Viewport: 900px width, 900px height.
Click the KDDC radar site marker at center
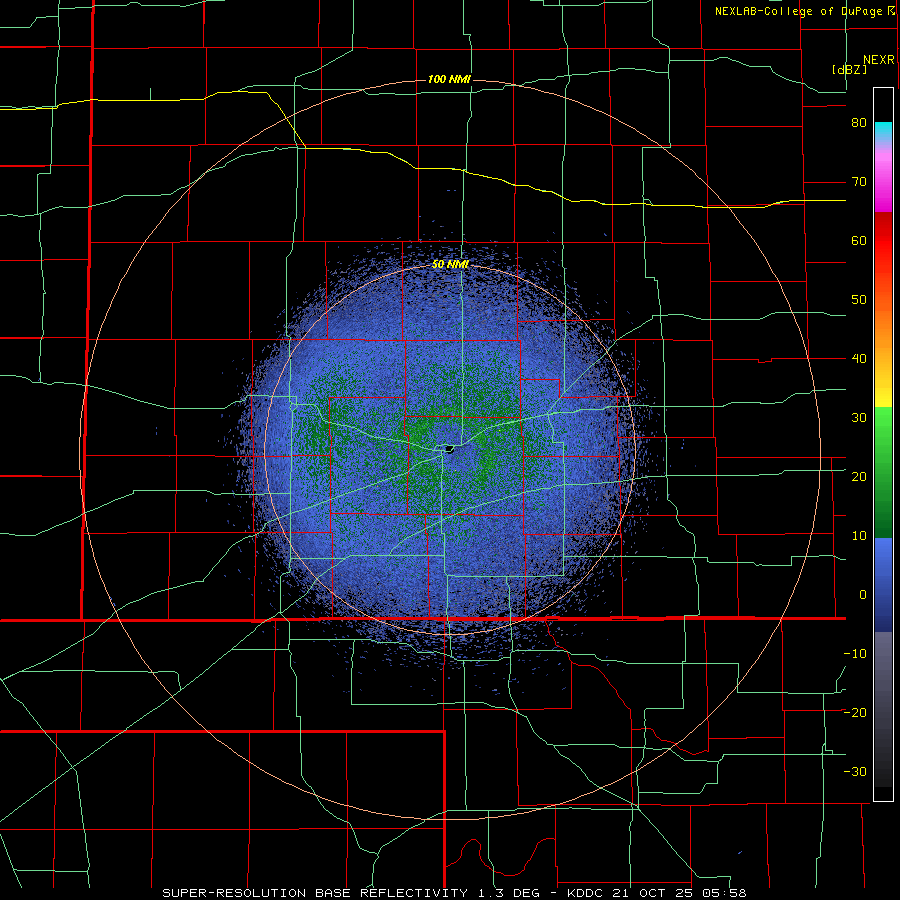(x=449, y=449)
